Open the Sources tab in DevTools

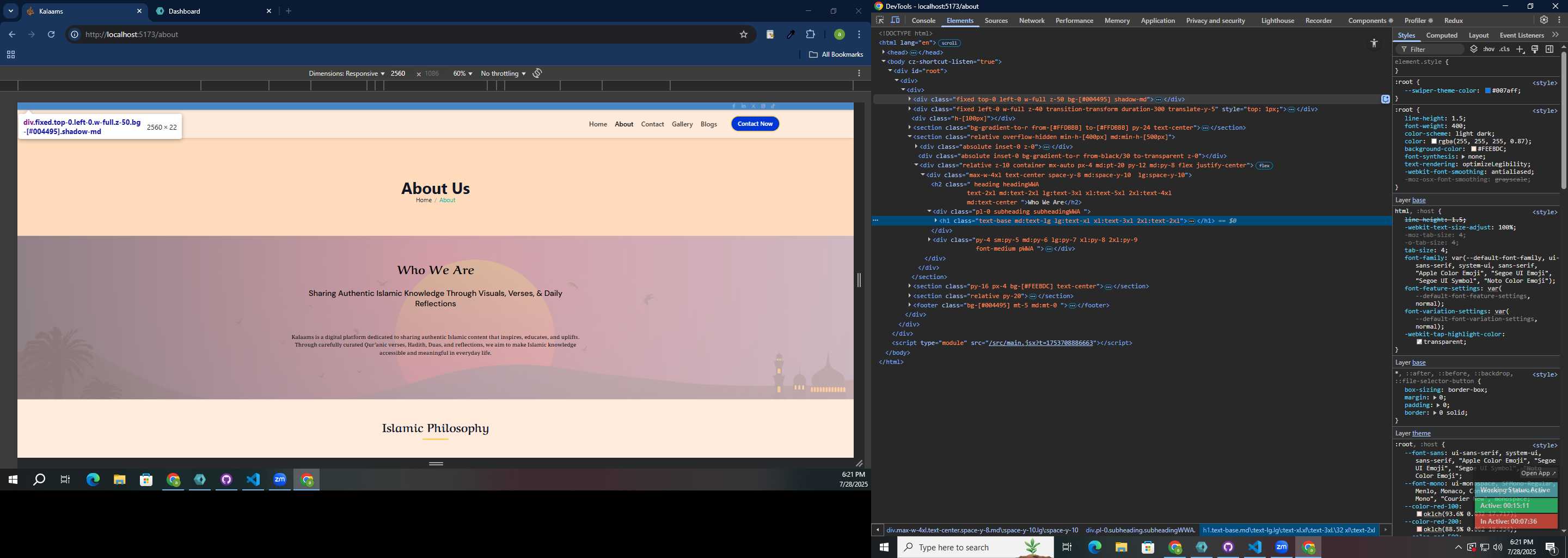tap(996, 21)
